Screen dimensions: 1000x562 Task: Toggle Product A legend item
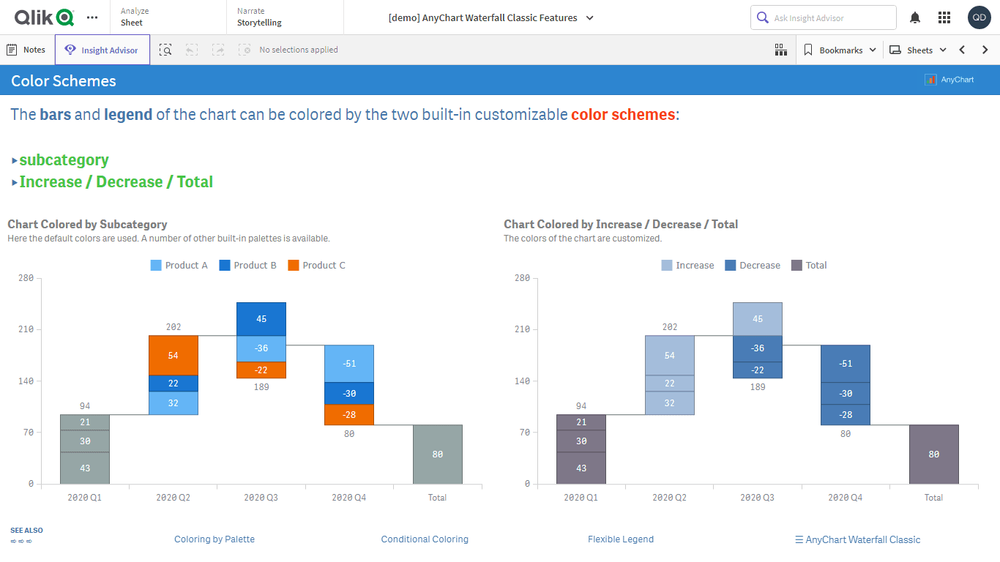(x=179, y=265)
